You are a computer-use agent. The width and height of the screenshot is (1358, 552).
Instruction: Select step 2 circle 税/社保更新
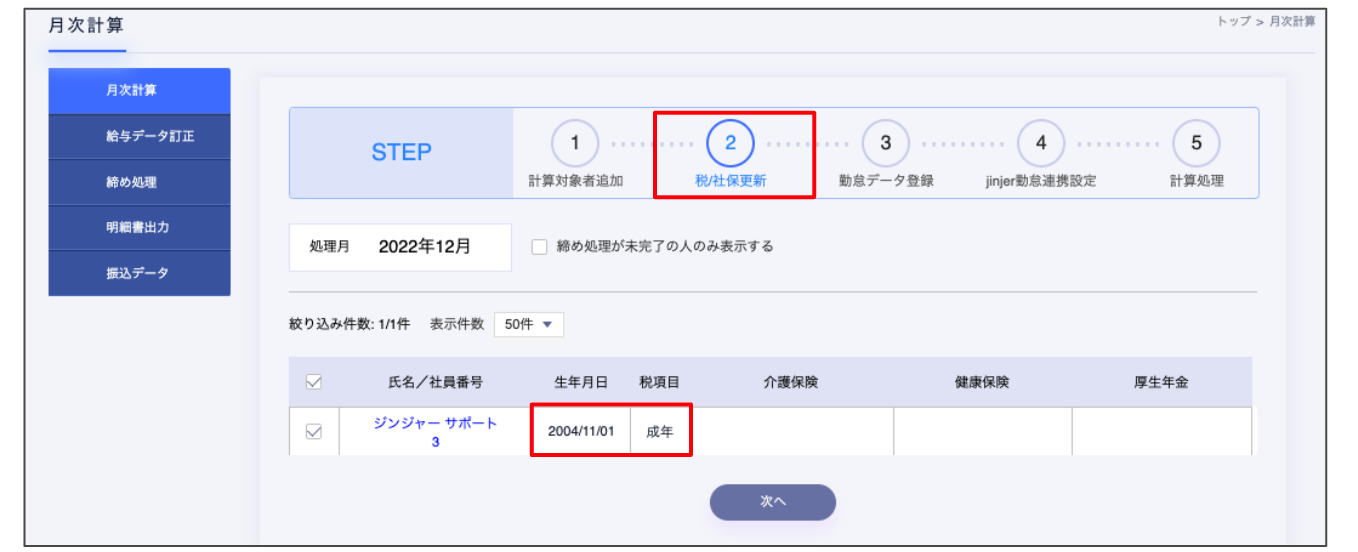coord(730,143)
